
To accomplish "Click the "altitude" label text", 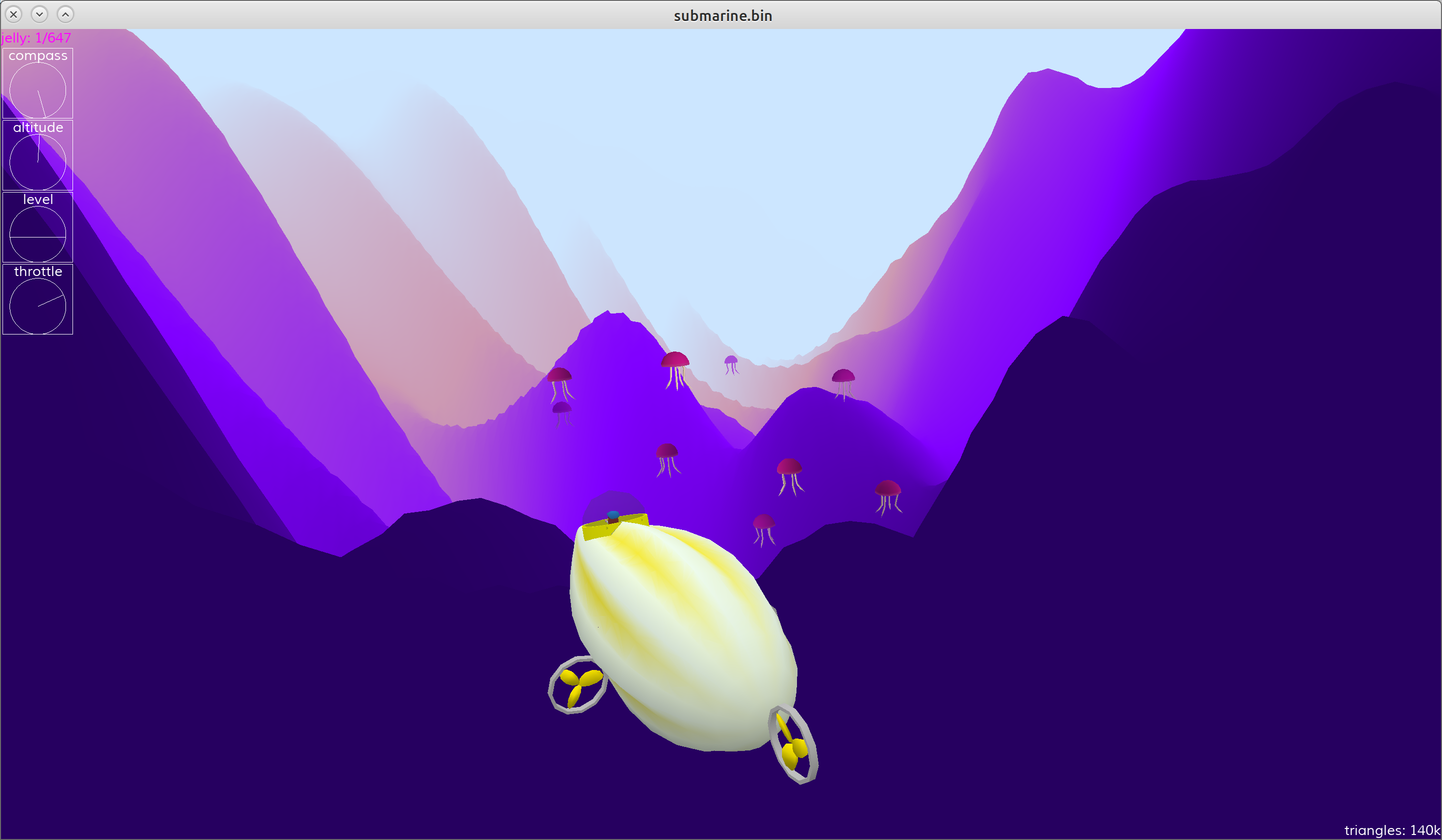I will pos(38,127).
